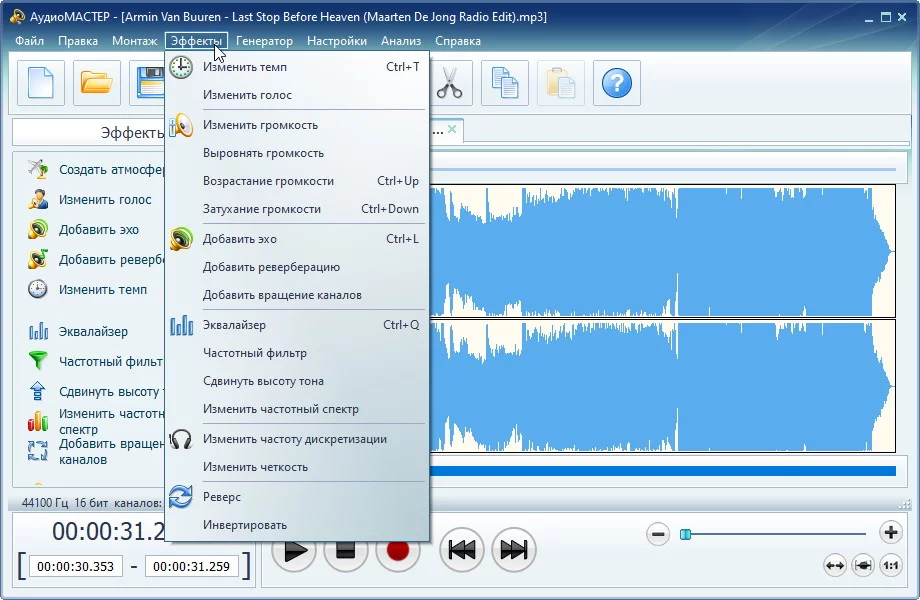Open the 'Генератор' menu

pyautogui.click(x=264, y=41)
